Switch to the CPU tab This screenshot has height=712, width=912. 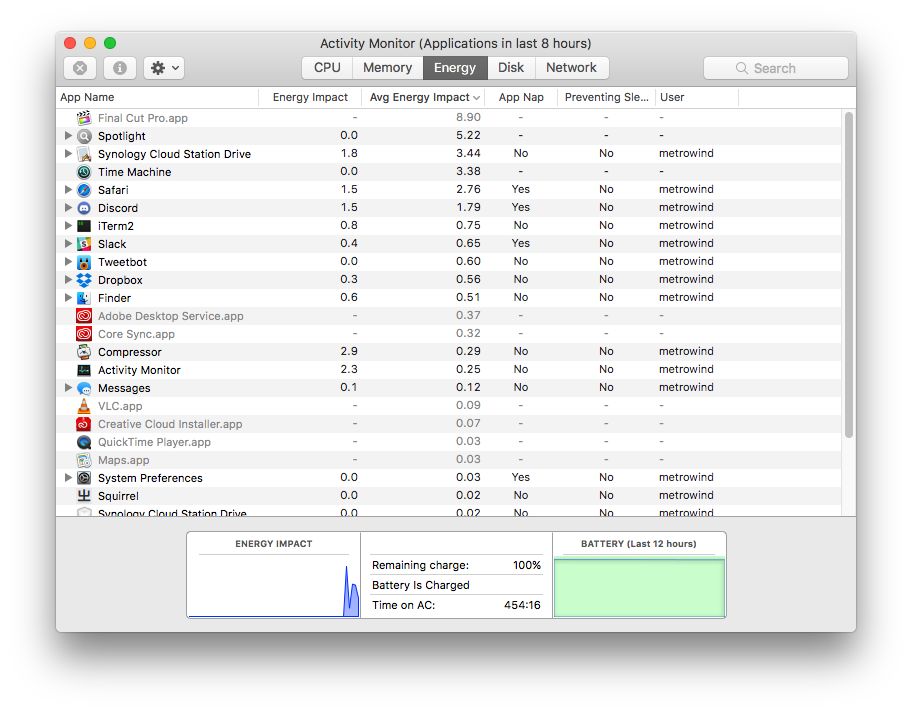coord(327,68)
